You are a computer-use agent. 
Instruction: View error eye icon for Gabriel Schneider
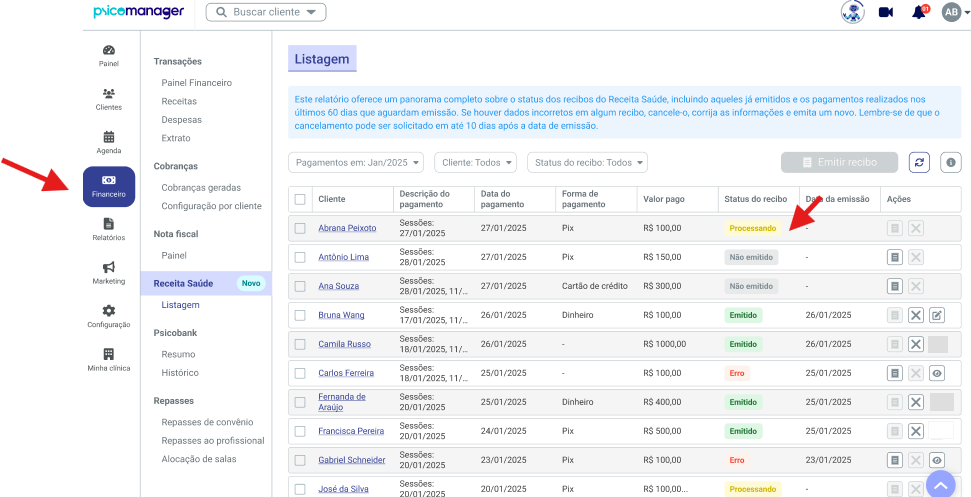(937, 460)
